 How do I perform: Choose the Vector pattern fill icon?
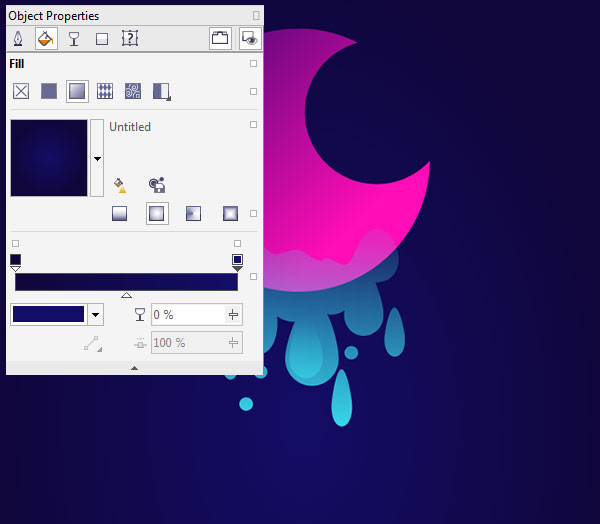click(105, 91)
